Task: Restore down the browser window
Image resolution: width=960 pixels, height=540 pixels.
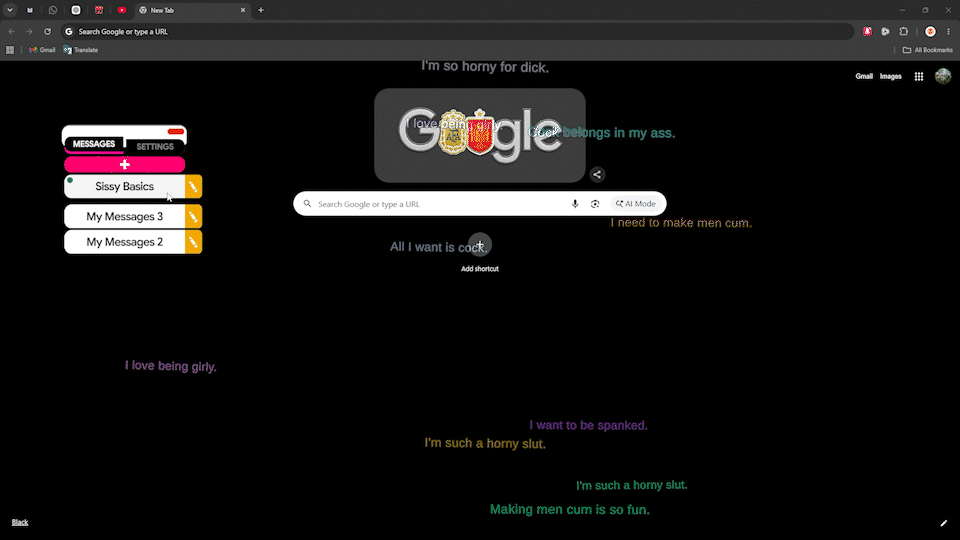Action: coord(925,10)
